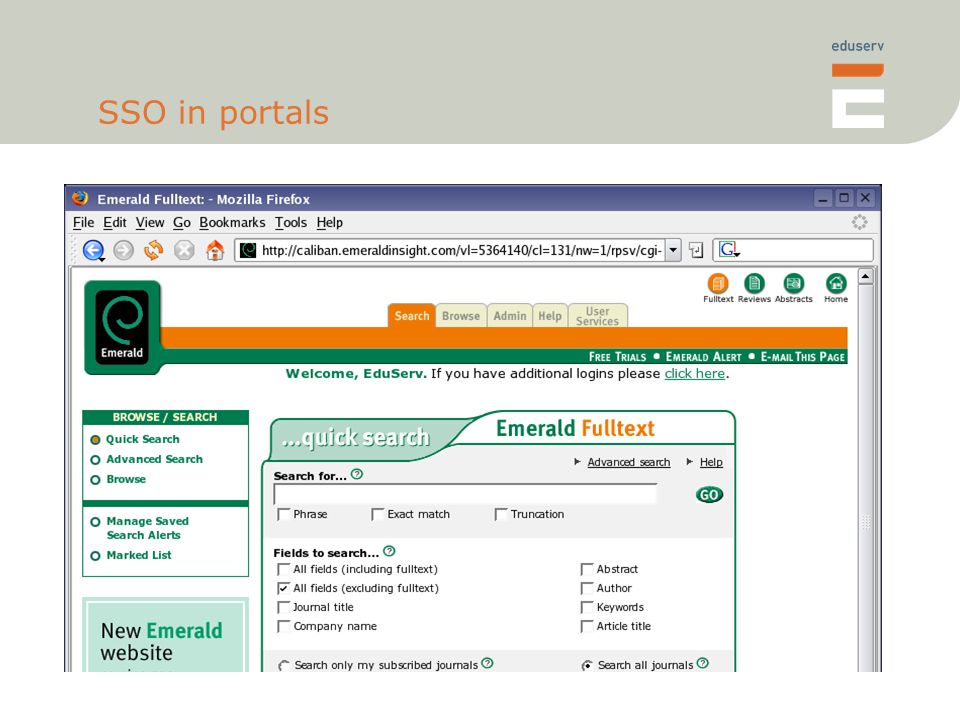
Task: Check the Company name field
Action: pyautogui.click(x=283, y=626)
